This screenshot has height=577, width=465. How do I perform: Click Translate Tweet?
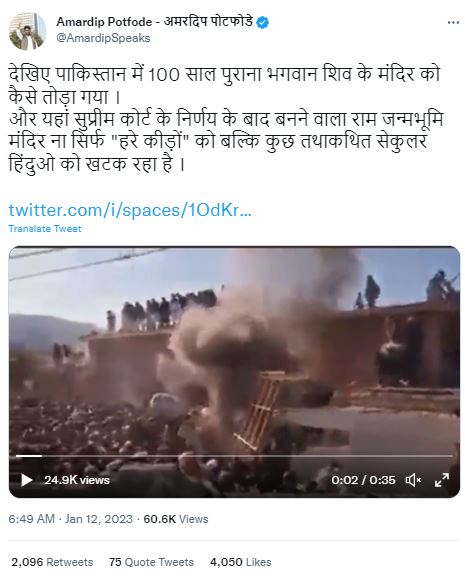click(45, 229)
